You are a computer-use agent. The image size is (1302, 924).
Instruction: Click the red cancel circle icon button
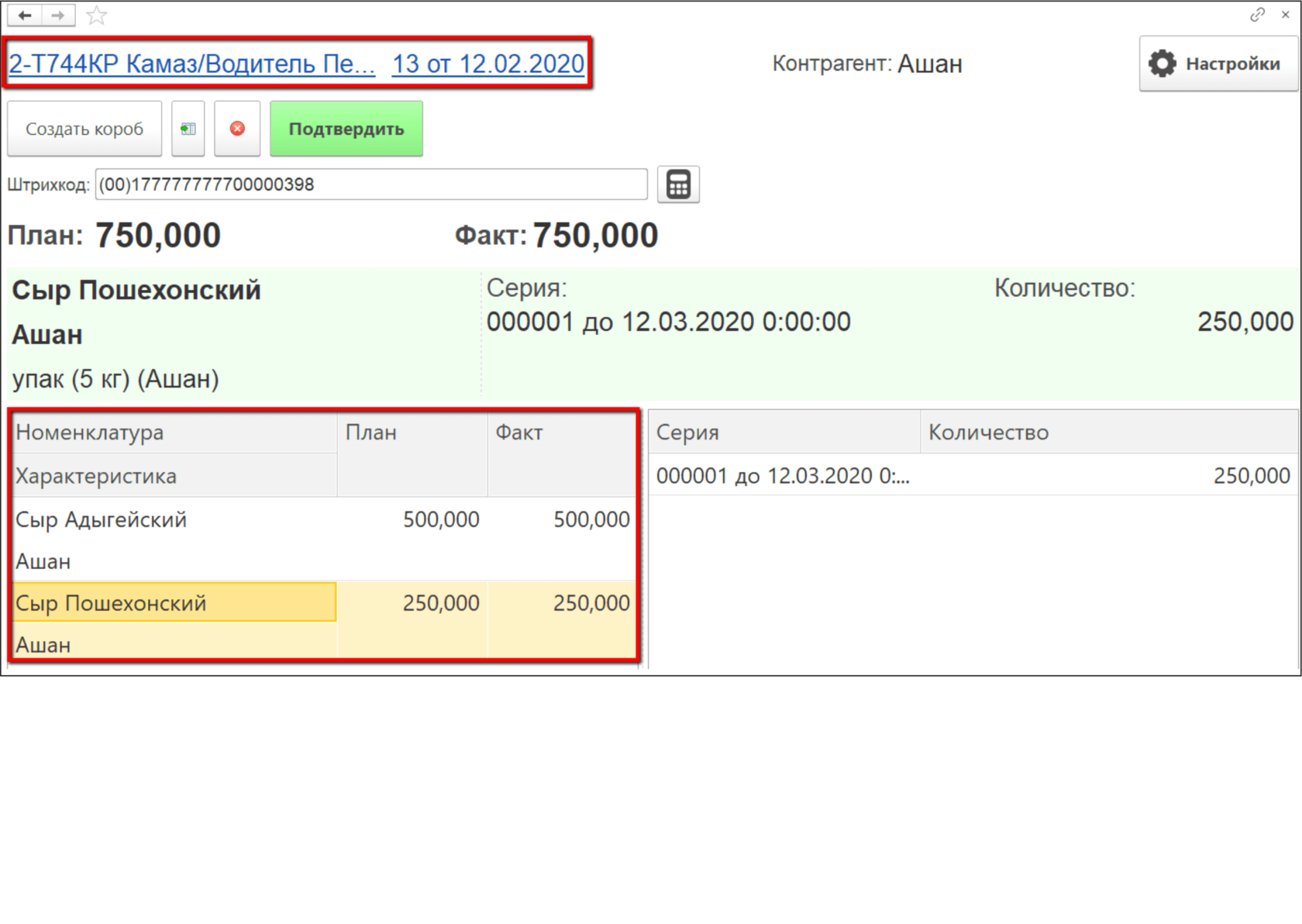237,129
